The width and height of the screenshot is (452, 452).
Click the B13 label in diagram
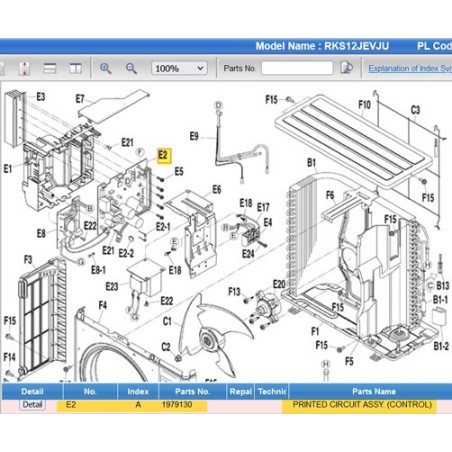coord(443,286)
